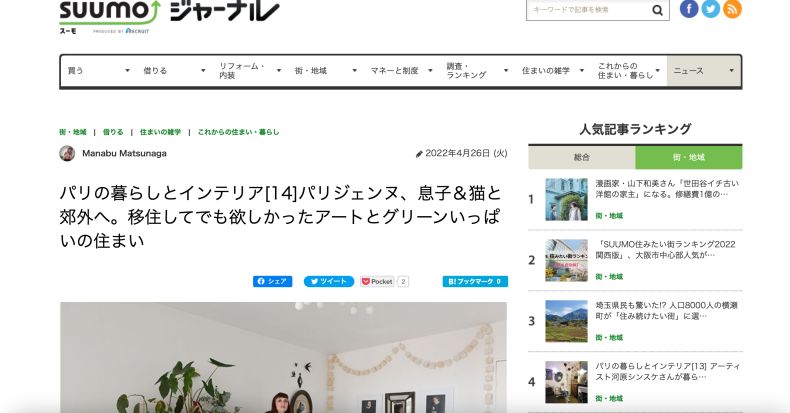Open author Manabu Matsunaga's page
This screenshot has width=790, height=413.
(x=124, y=153)
